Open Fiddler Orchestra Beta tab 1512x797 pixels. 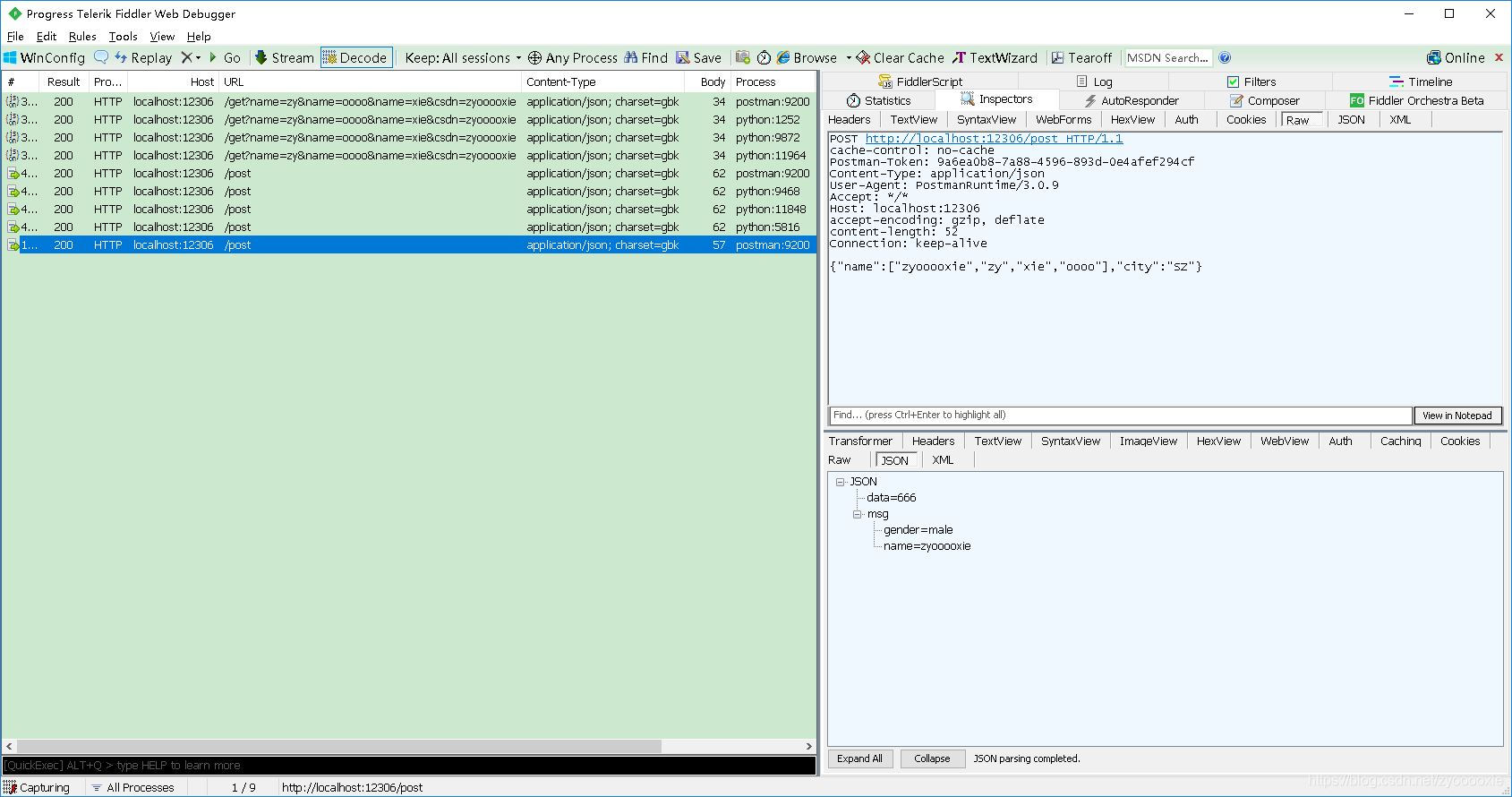pos(1416,100)
